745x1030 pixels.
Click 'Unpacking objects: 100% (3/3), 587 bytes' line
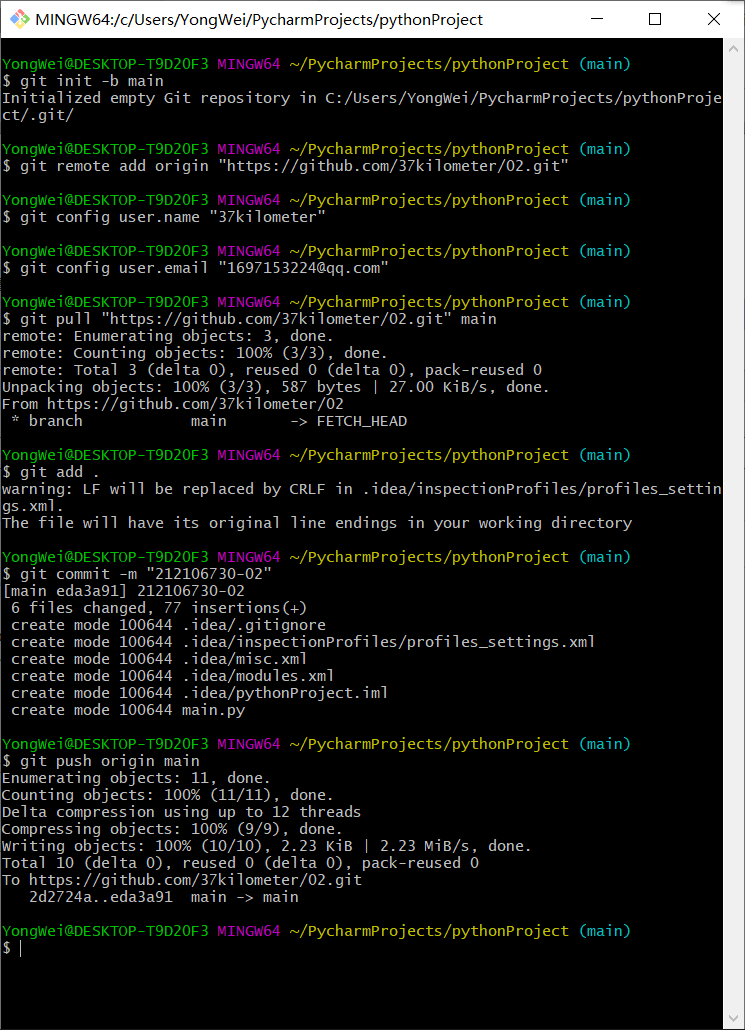276,387
